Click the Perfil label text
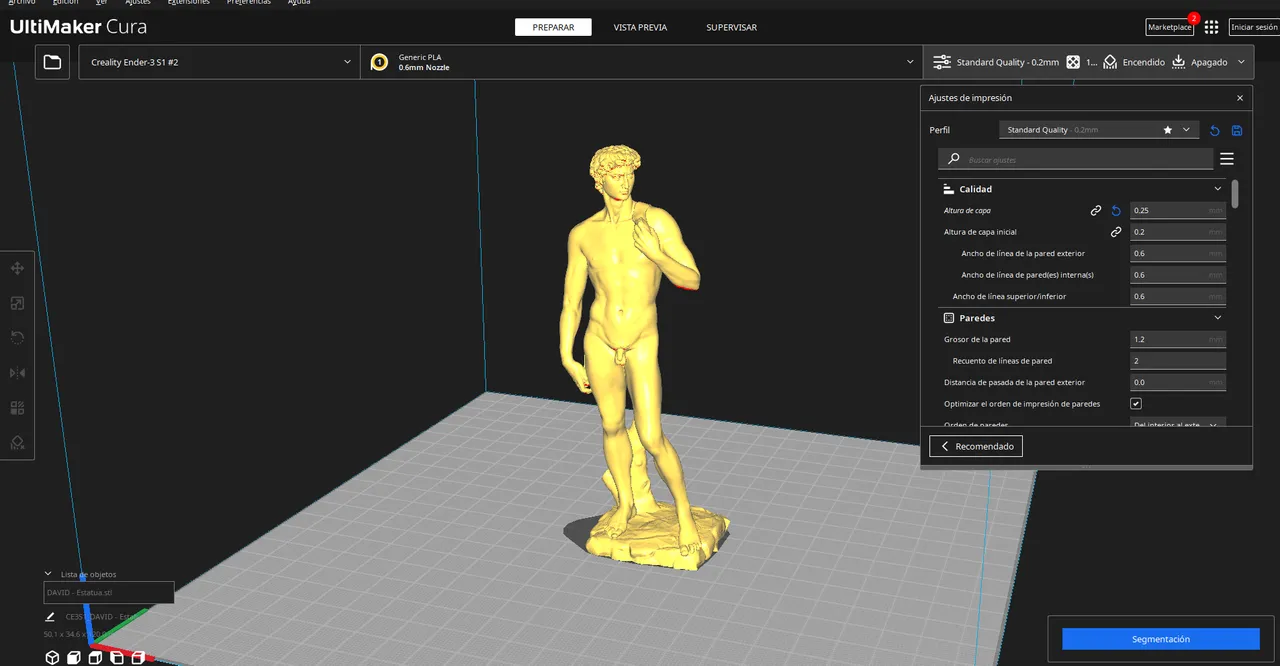The height and width of the screenshot is (666, 1280). (939, 130)
